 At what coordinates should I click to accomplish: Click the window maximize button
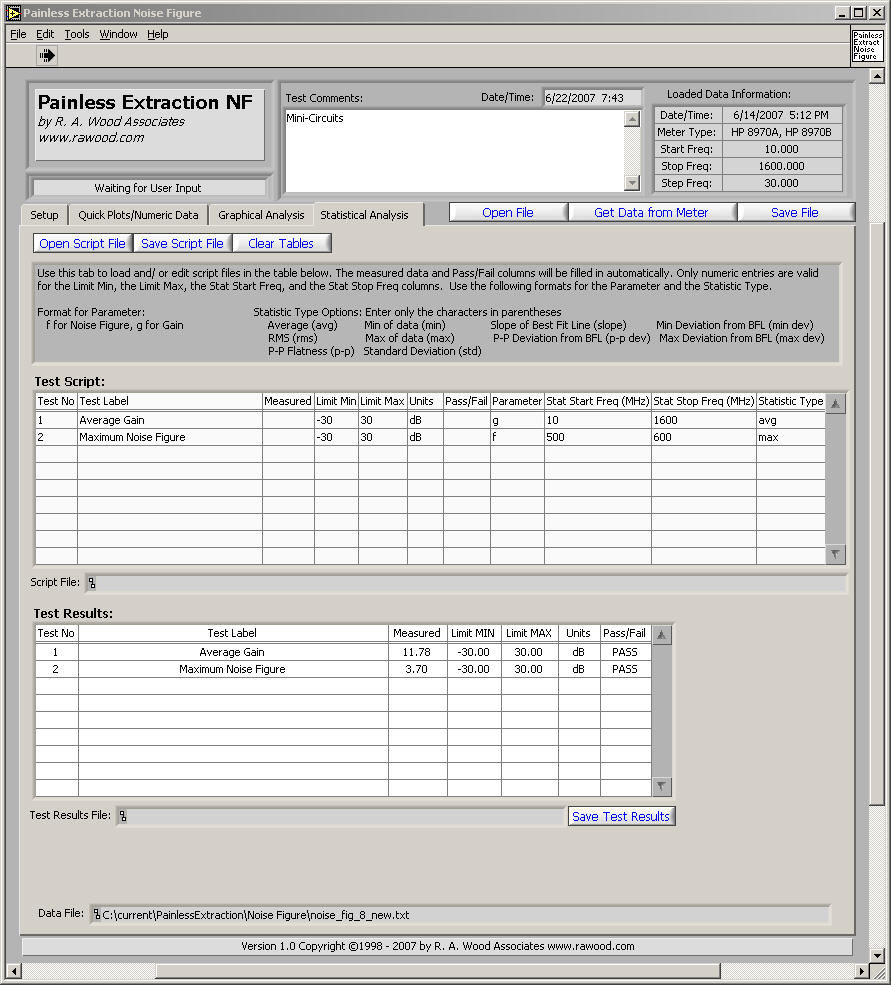859,13
